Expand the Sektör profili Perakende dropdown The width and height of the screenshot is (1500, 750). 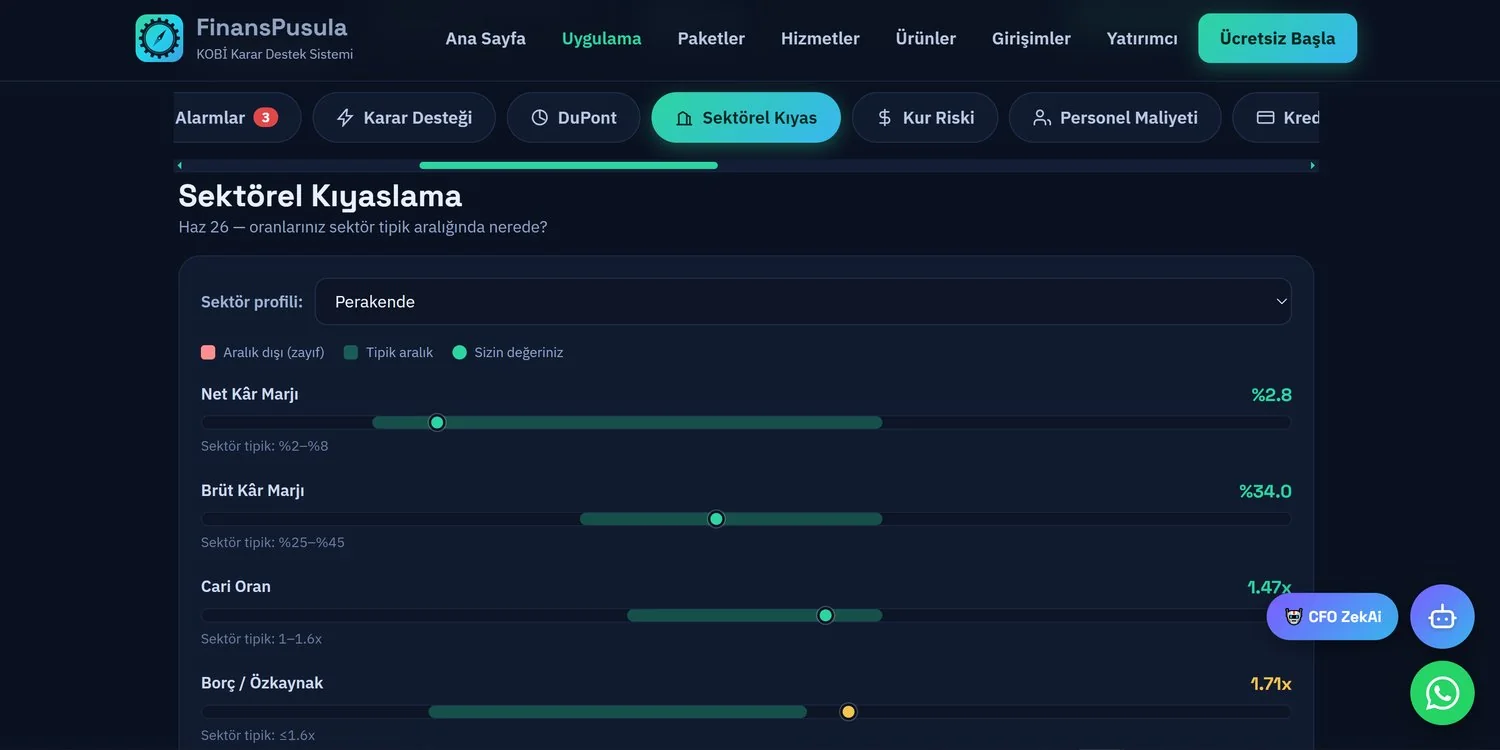click(x=803, y=302)
